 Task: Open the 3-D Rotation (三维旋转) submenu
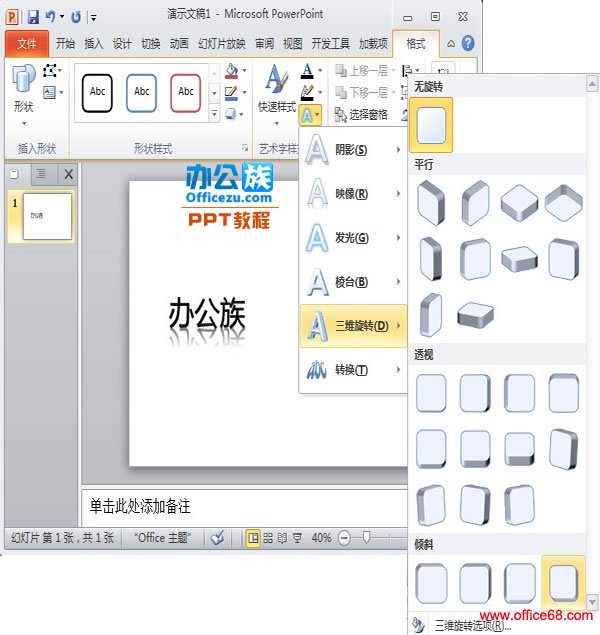353,326
